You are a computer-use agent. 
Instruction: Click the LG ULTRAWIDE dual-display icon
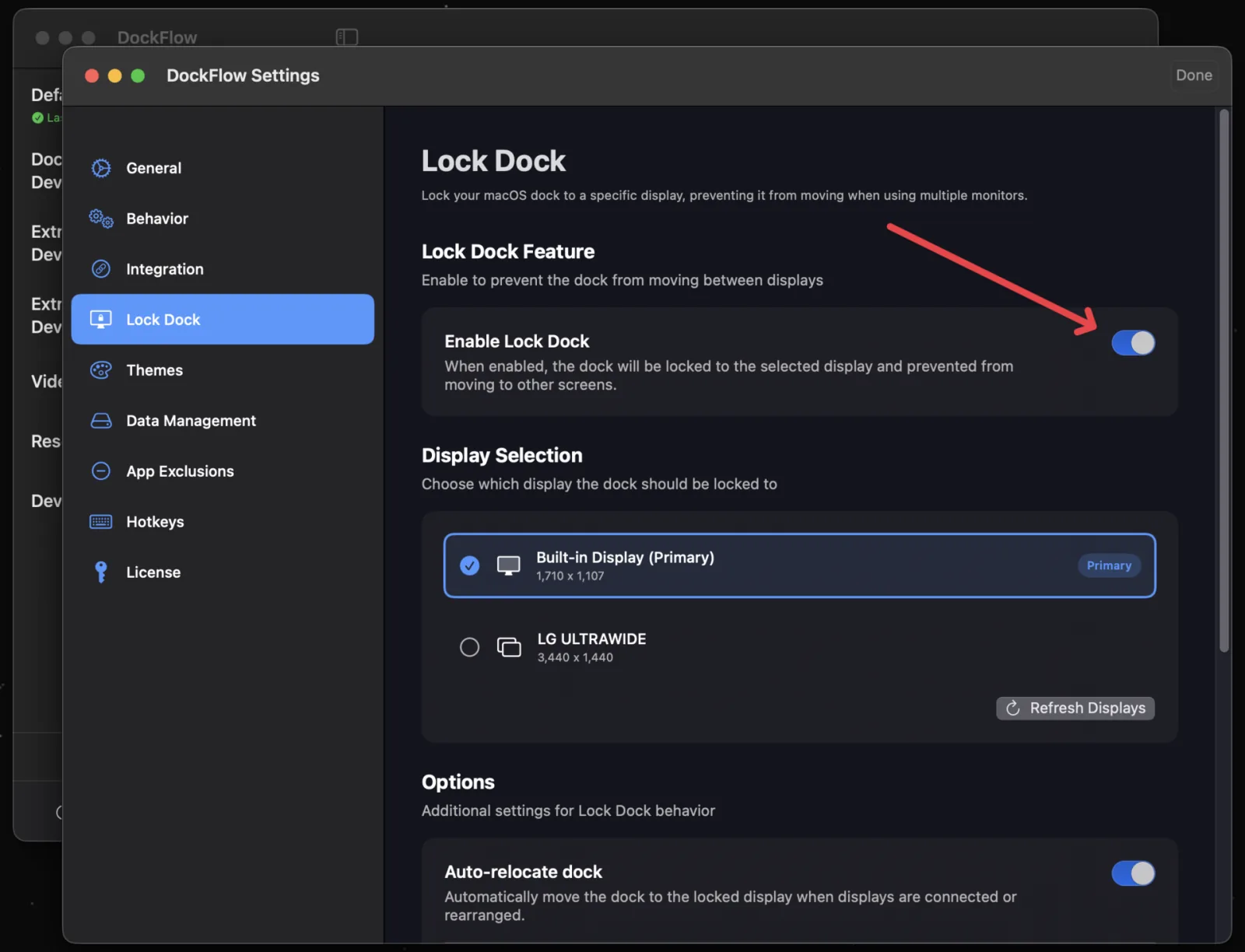coord(509,647)
